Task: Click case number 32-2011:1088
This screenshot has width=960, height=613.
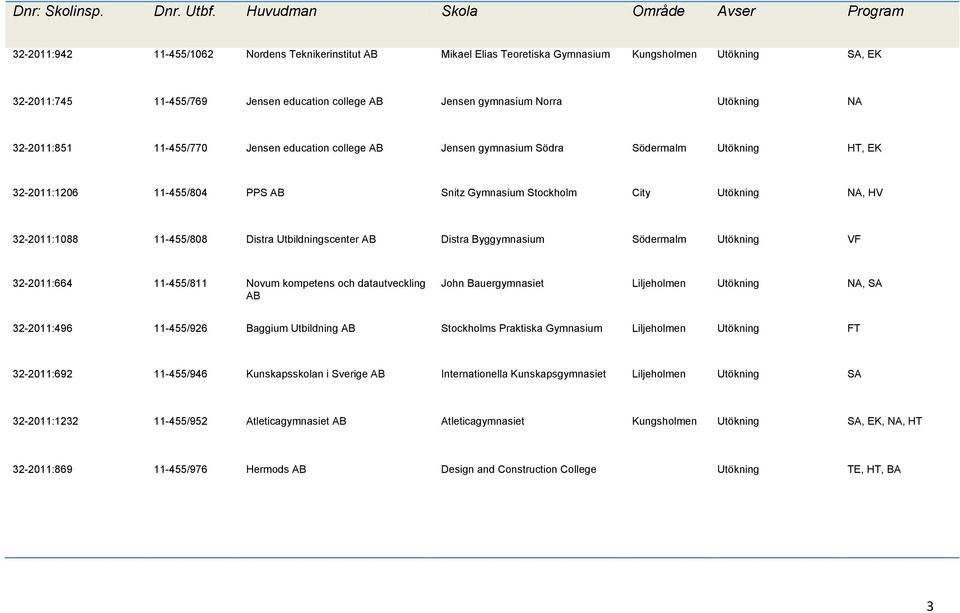Action: click(45, 239)
